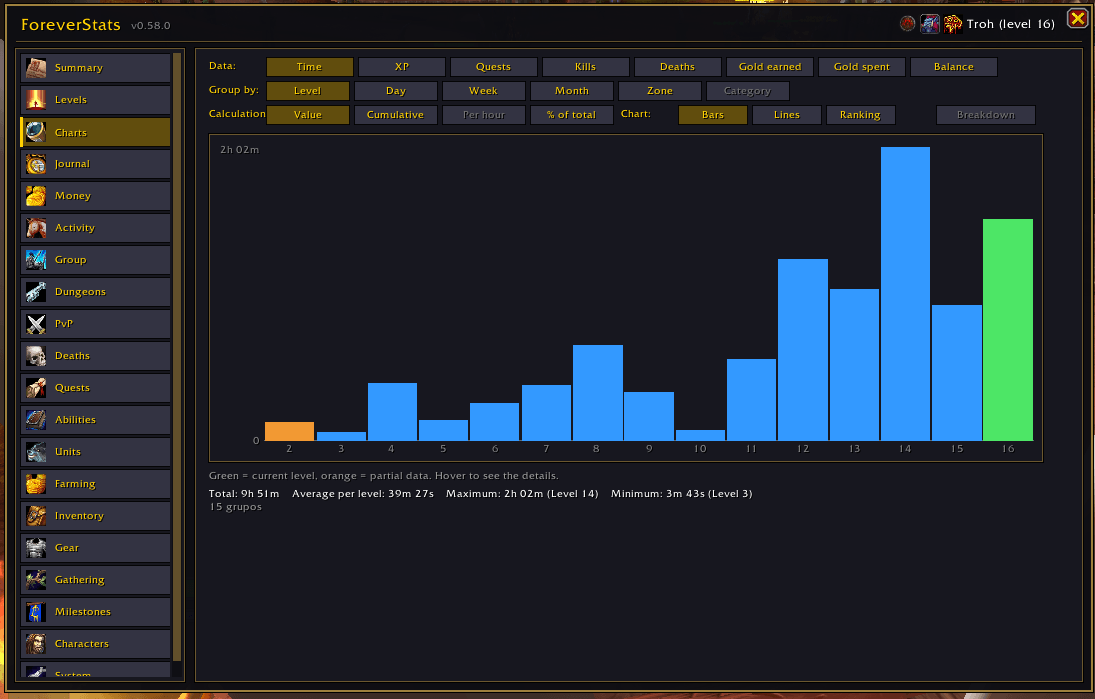Viewport: 1095px width, 699px height.
Task: Click the Charts magnifier icon
Action: click(36, 132)
